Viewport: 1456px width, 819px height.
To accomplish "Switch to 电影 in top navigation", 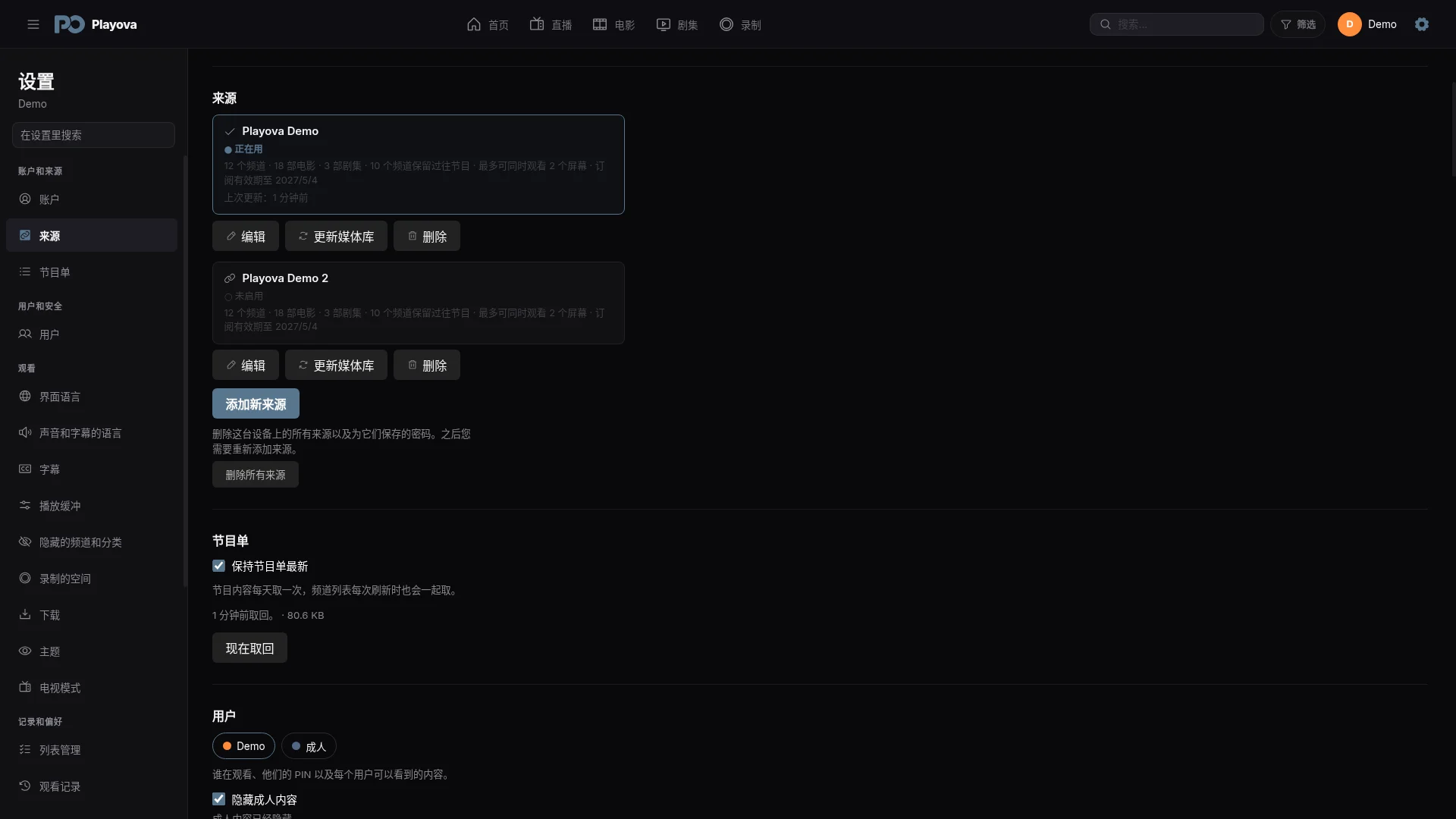I will click(x=613, y=24).
